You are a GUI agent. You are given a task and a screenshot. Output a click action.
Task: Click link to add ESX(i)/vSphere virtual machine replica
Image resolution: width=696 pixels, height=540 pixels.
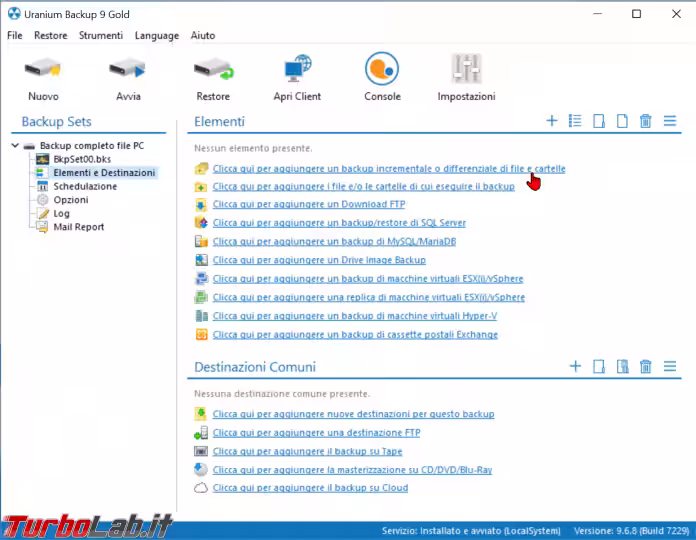coord(369,297)
